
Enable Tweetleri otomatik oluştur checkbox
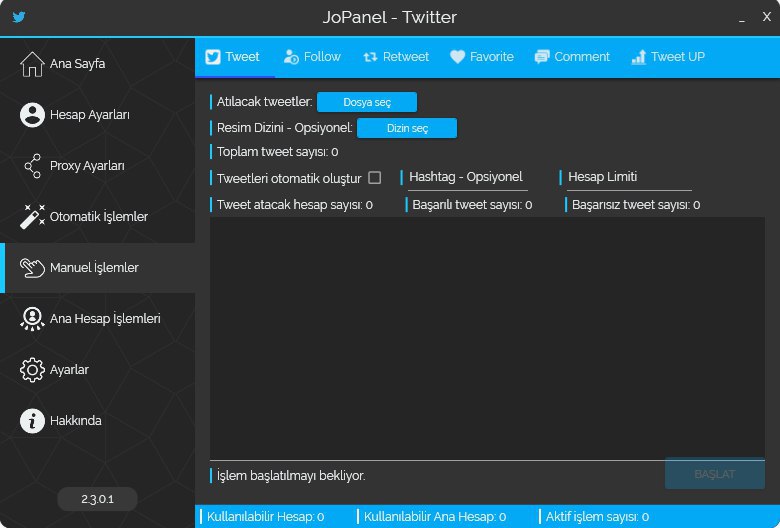pos(375,178)
